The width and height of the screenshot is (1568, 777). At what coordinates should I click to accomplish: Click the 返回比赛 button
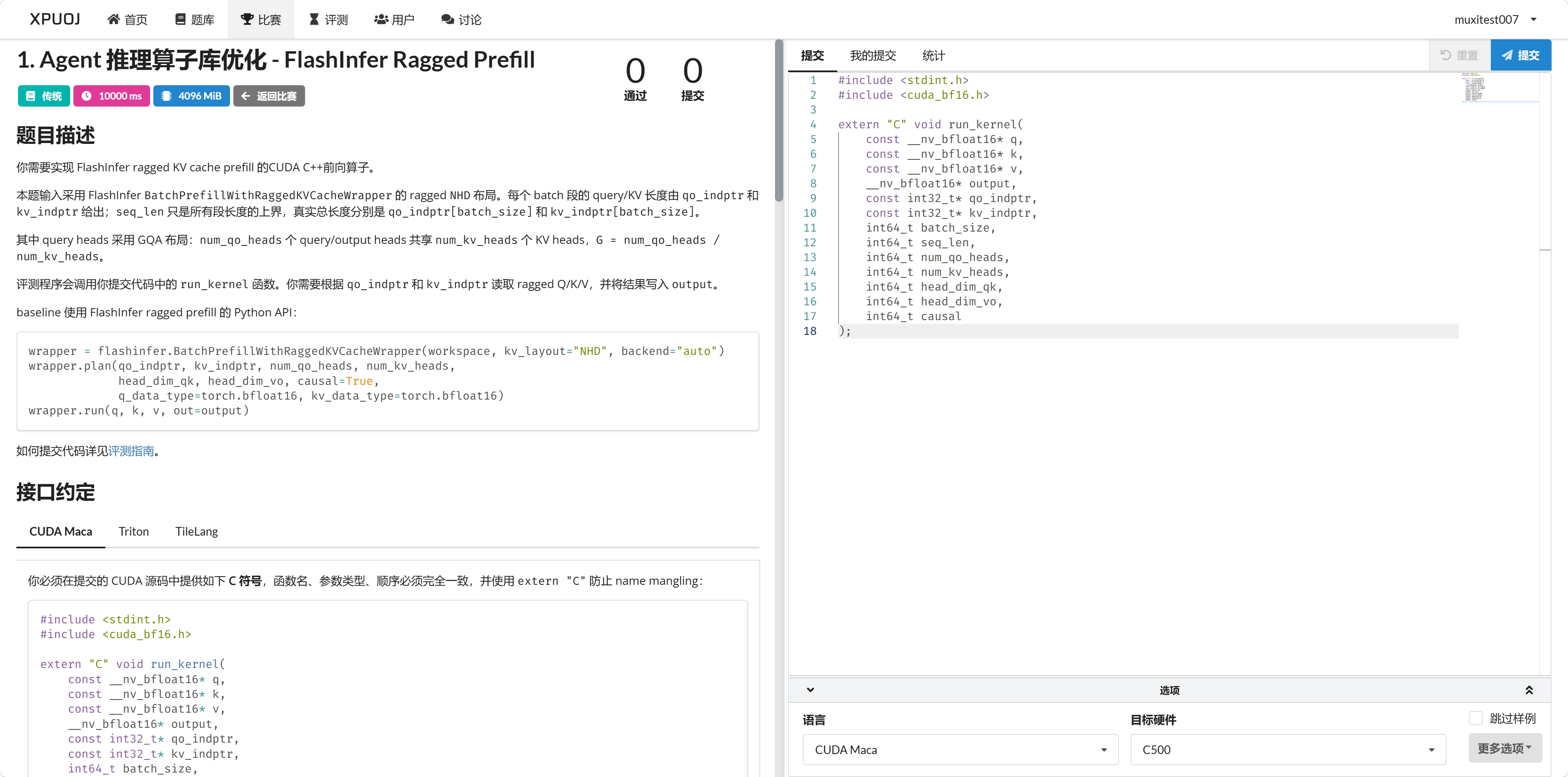[x=269, y=95]
